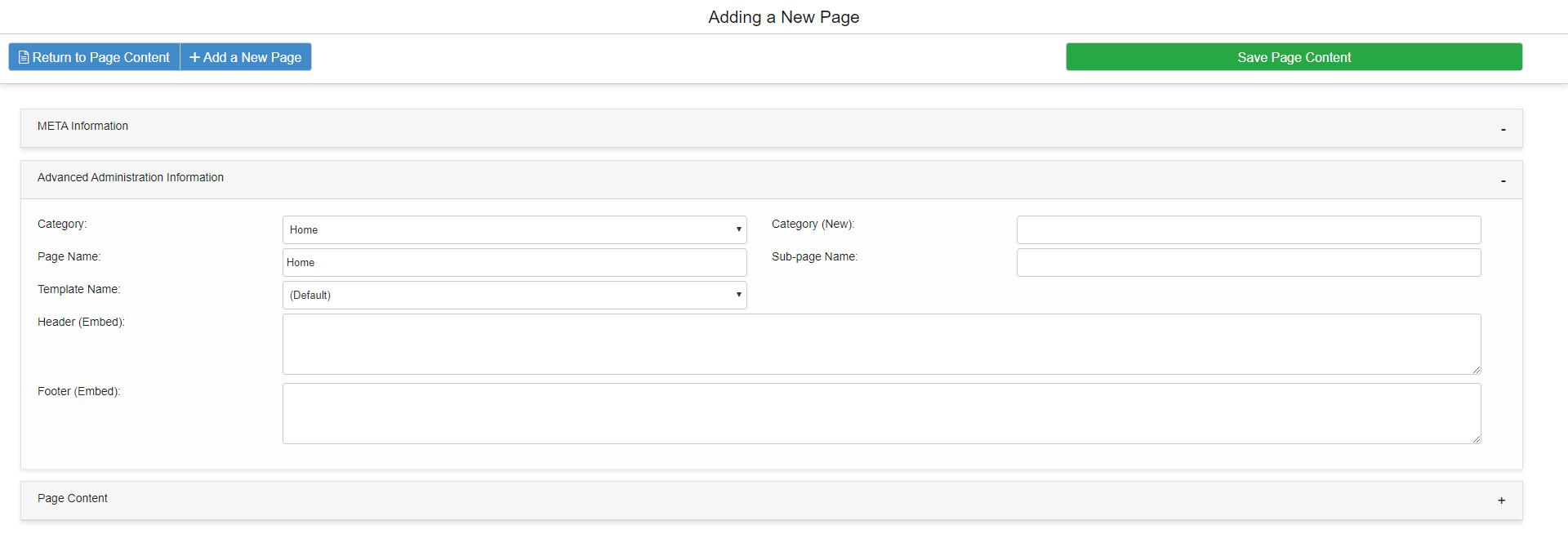Click the Sub-page Name input field

pos(1249,262)
